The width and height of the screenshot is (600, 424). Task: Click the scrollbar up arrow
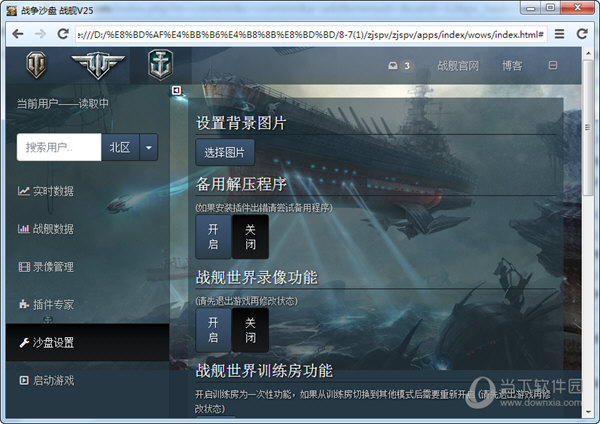click(x=588, y=53)
